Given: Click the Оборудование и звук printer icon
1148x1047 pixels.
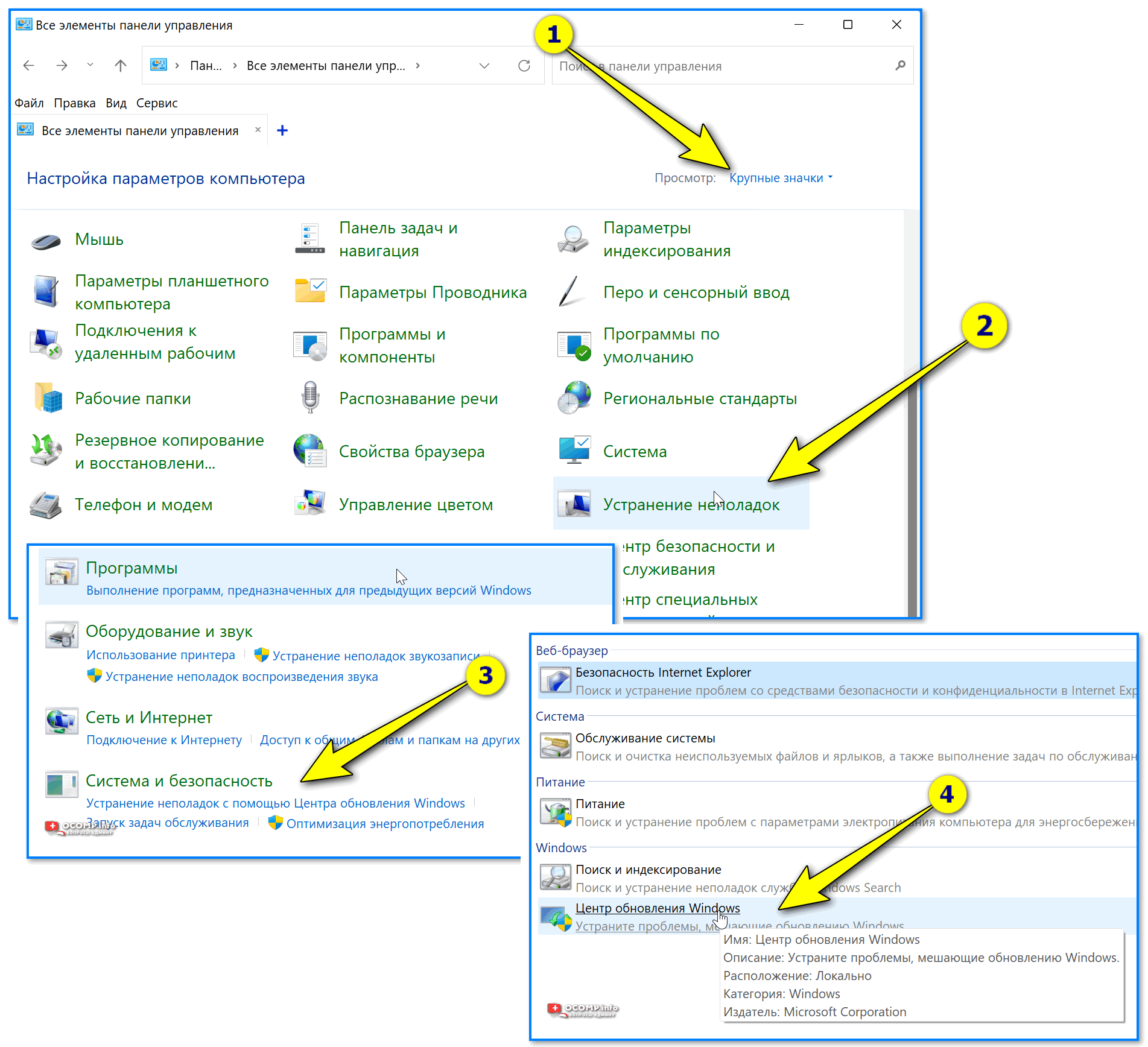Looking at the screenshot, I should (62, 634).
